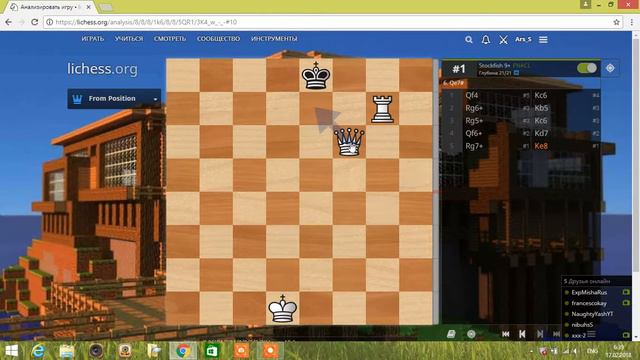This screenshot has height=360, width=640.
Task: Launch Internet Explorer from the taskbar
Action: pos(38,351)
